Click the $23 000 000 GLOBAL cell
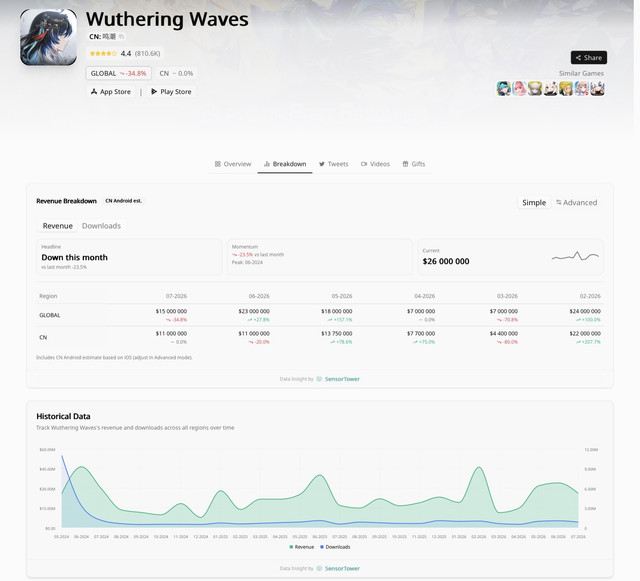This screenshot has height=581, width=640. (x=254, y=311)
